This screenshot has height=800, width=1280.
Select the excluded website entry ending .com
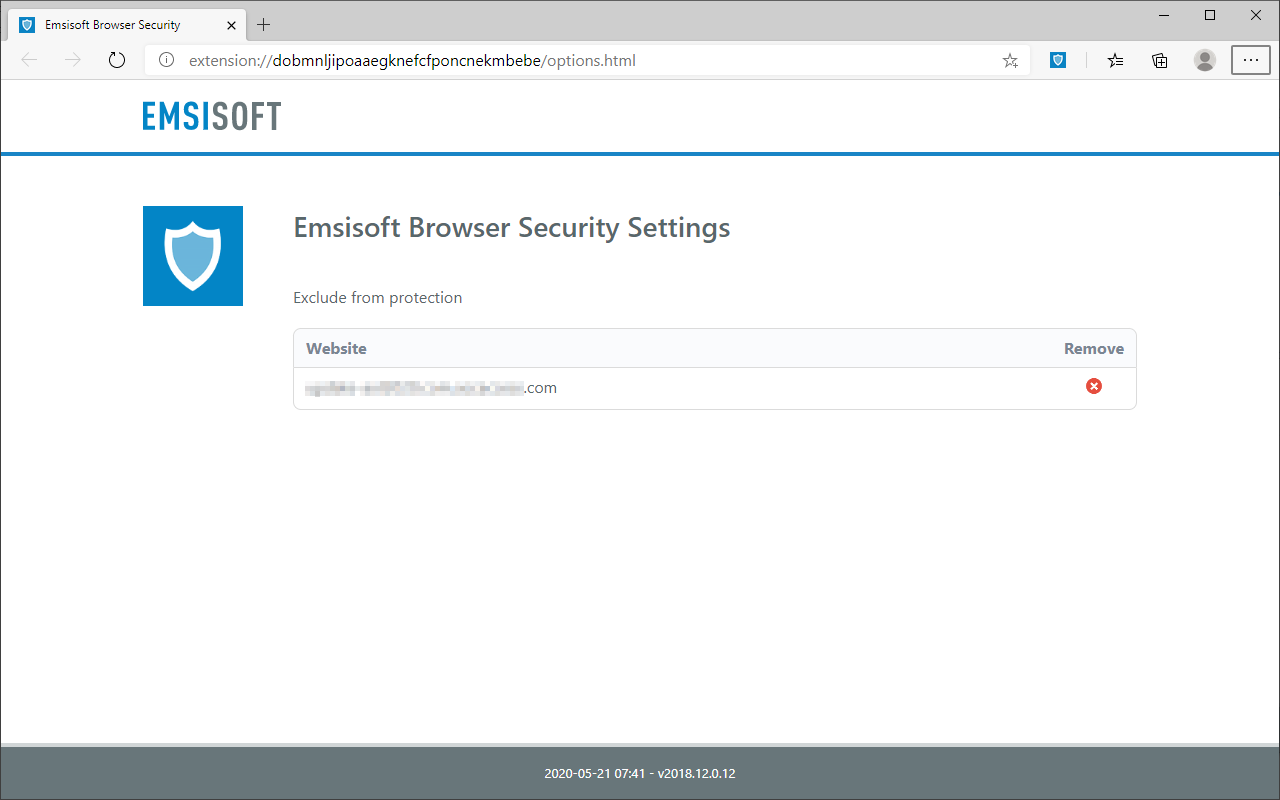point(431,388)
